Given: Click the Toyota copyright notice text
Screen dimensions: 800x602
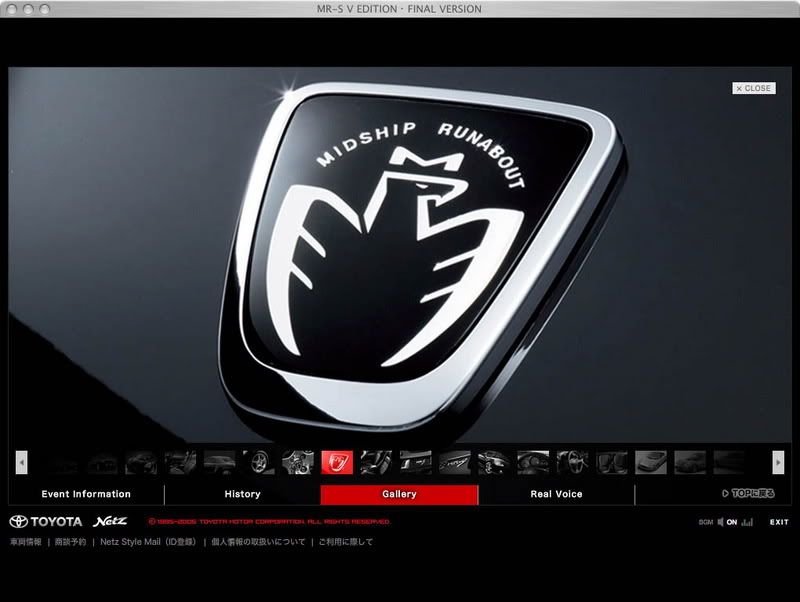Looking at the screenshot, I should (x=269, y=521).
